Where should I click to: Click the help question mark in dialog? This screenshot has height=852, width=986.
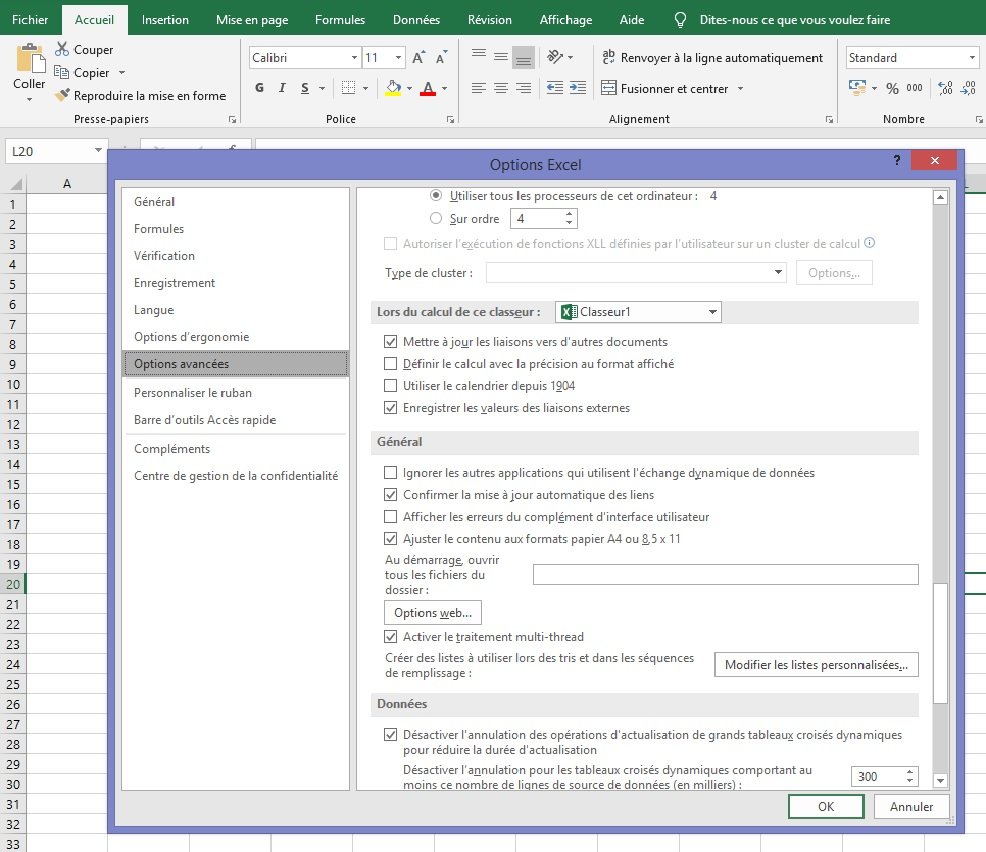(897, 160)
